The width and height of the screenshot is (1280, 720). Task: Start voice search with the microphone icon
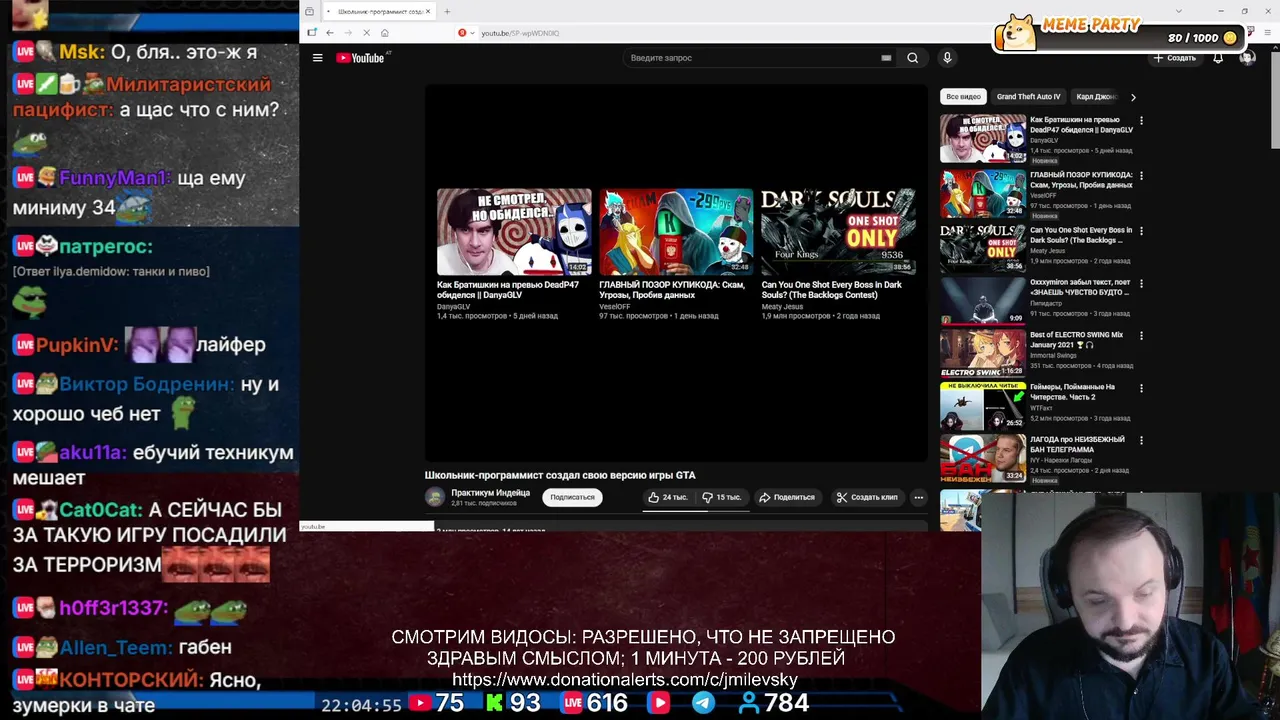click(947, 58)
